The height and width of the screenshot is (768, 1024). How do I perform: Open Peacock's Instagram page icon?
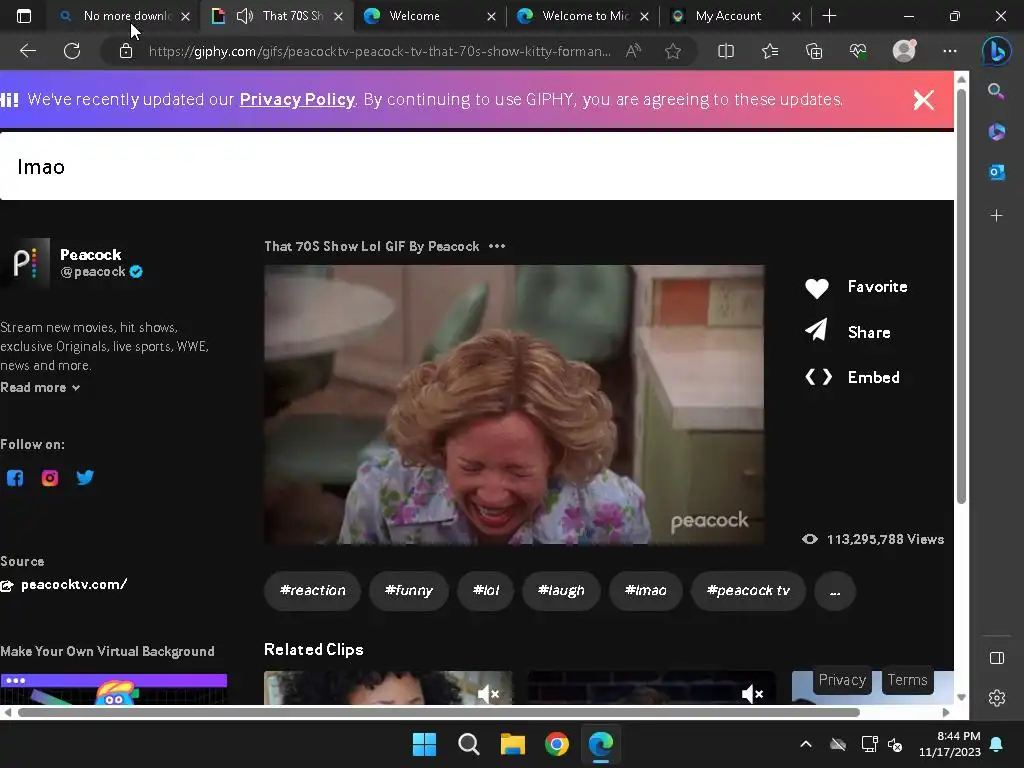click(50, 478)
